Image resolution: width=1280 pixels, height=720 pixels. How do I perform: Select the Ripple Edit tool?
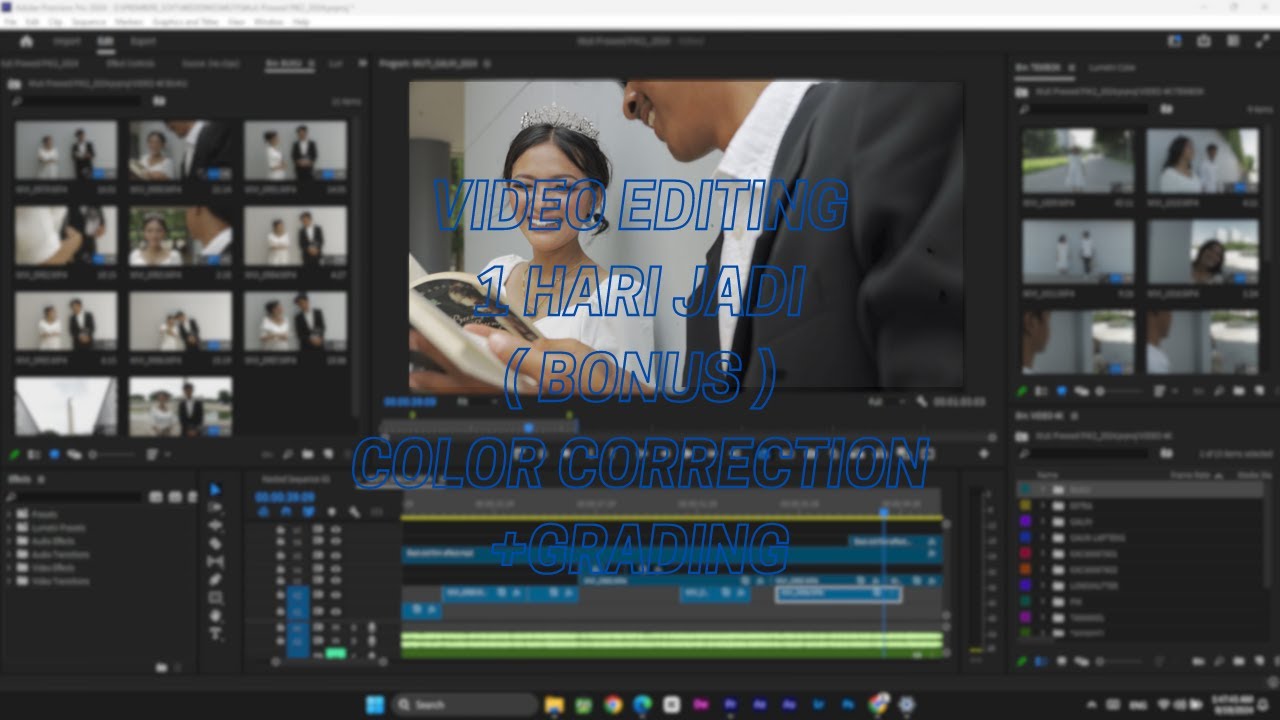tap(215, 526)
